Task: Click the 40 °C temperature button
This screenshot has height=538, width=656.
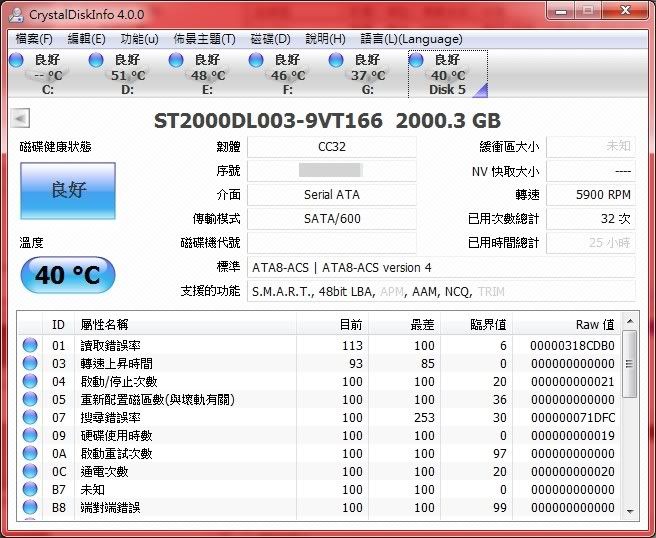Action: point(68,275)
